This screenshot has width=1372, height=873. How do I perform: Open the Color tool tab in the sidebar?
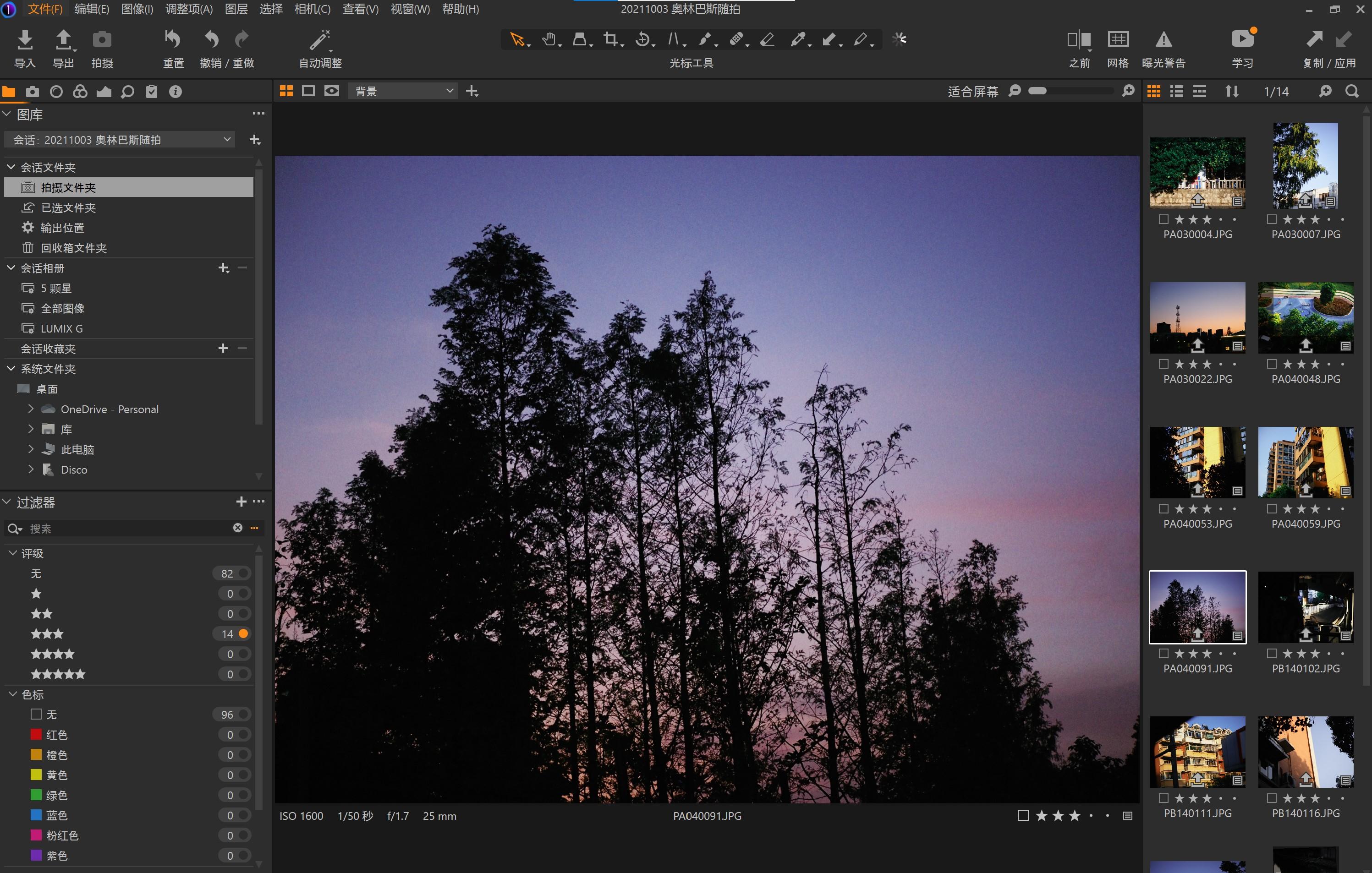(x=80, y=91)
